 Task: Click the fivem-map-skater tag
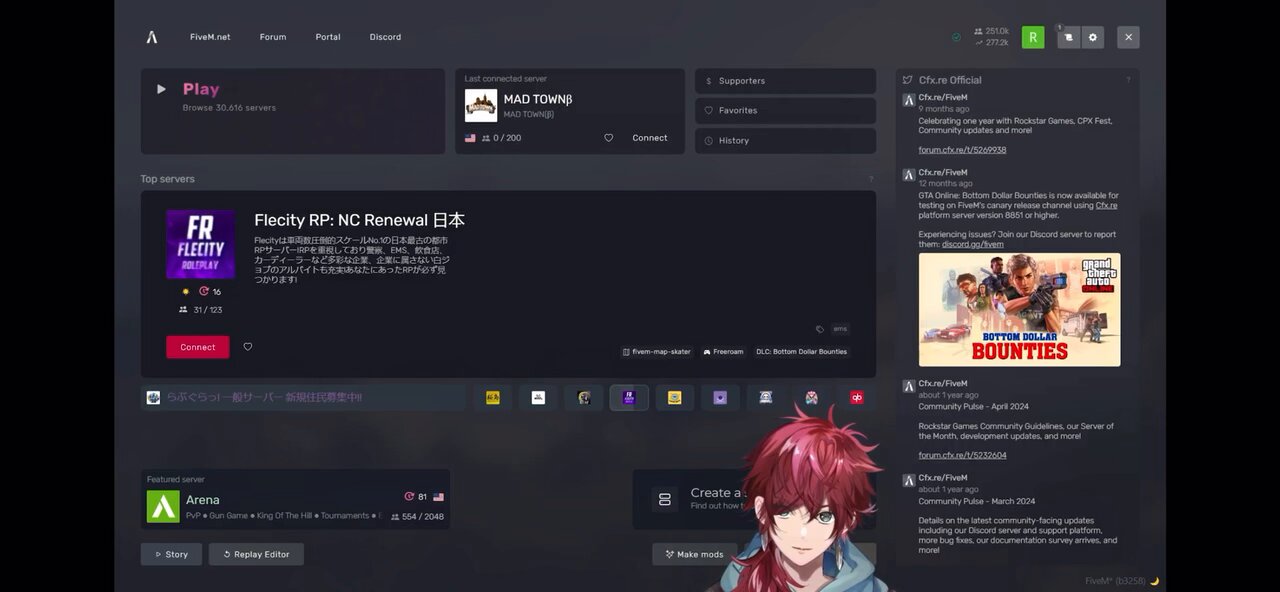pyautogui.click(x=656, y=352)
